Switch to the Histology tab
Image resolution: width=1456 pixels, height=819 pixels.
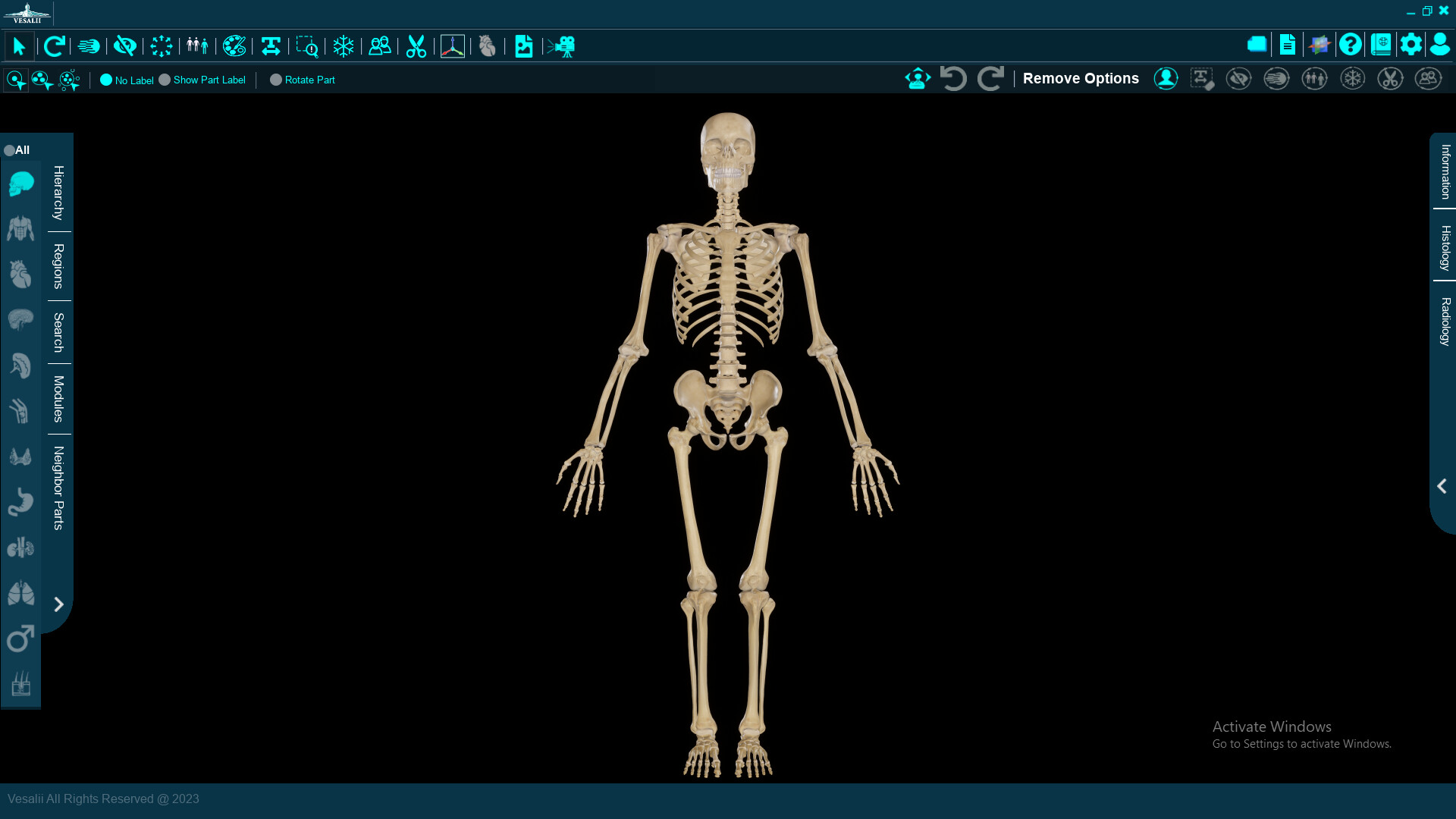1446,246
